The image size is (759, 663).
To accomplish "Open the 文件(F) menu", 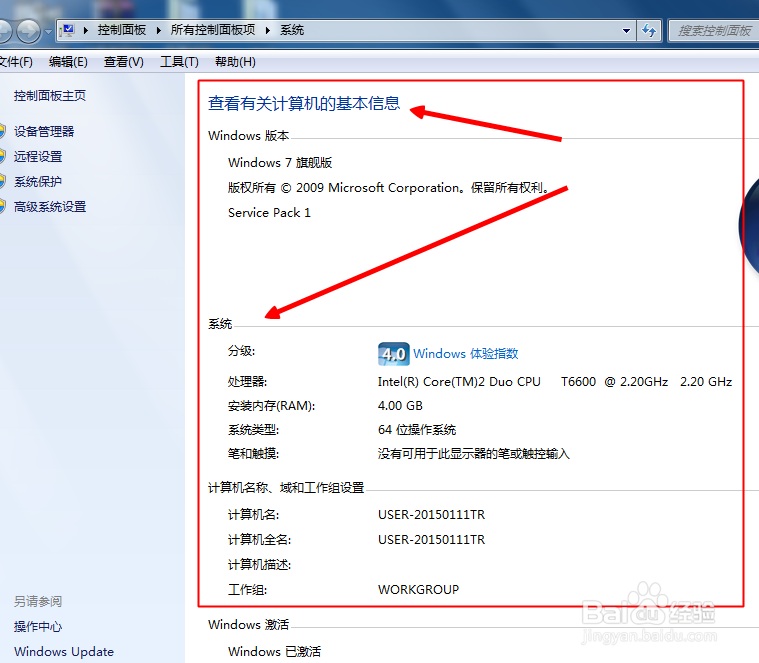I will pyautogui.click(x=16, y=62).
